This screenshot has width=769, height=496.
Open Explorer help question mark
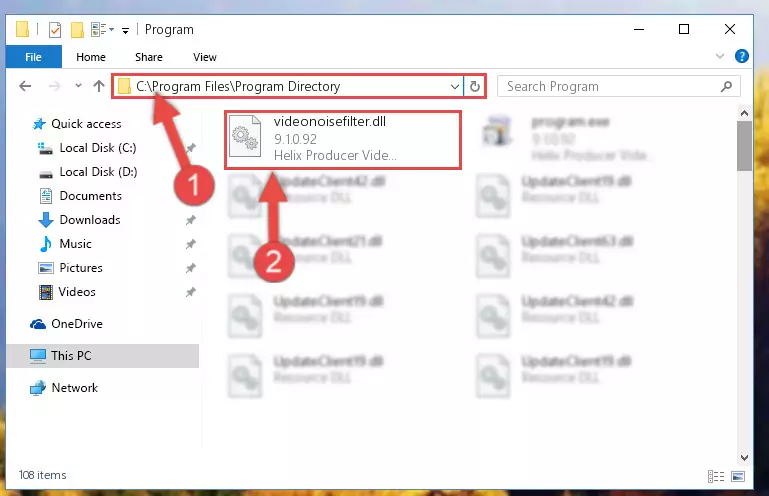point(742,56)
